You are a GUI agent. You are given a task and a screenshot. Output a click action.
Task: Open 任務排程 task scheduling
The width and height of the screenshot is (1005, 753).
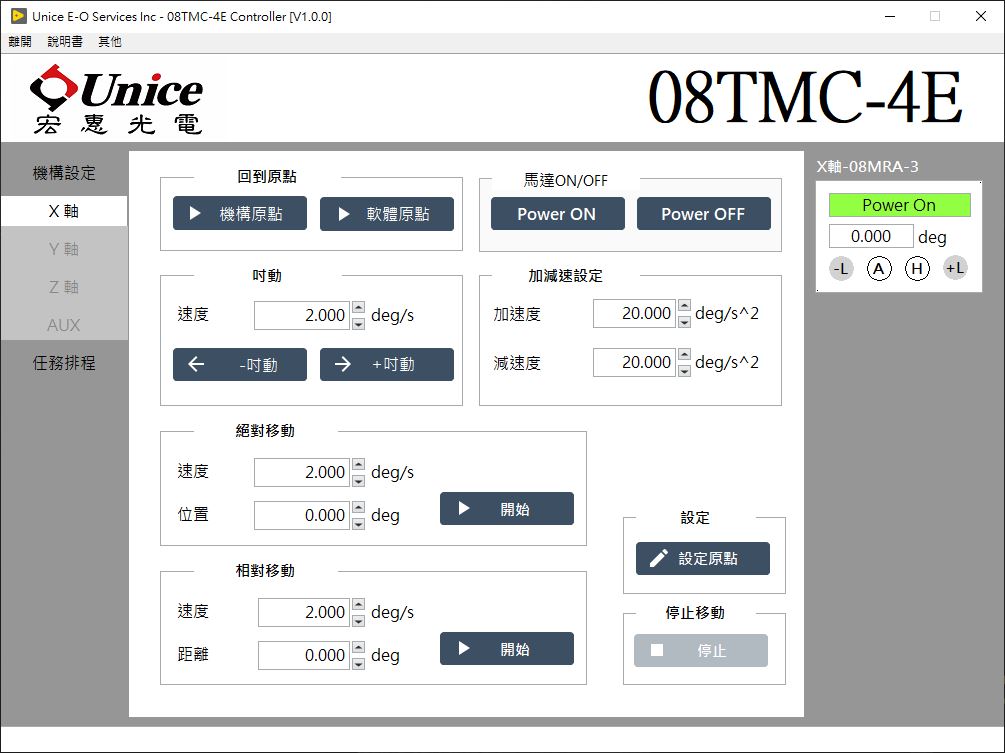click(64, 363)
